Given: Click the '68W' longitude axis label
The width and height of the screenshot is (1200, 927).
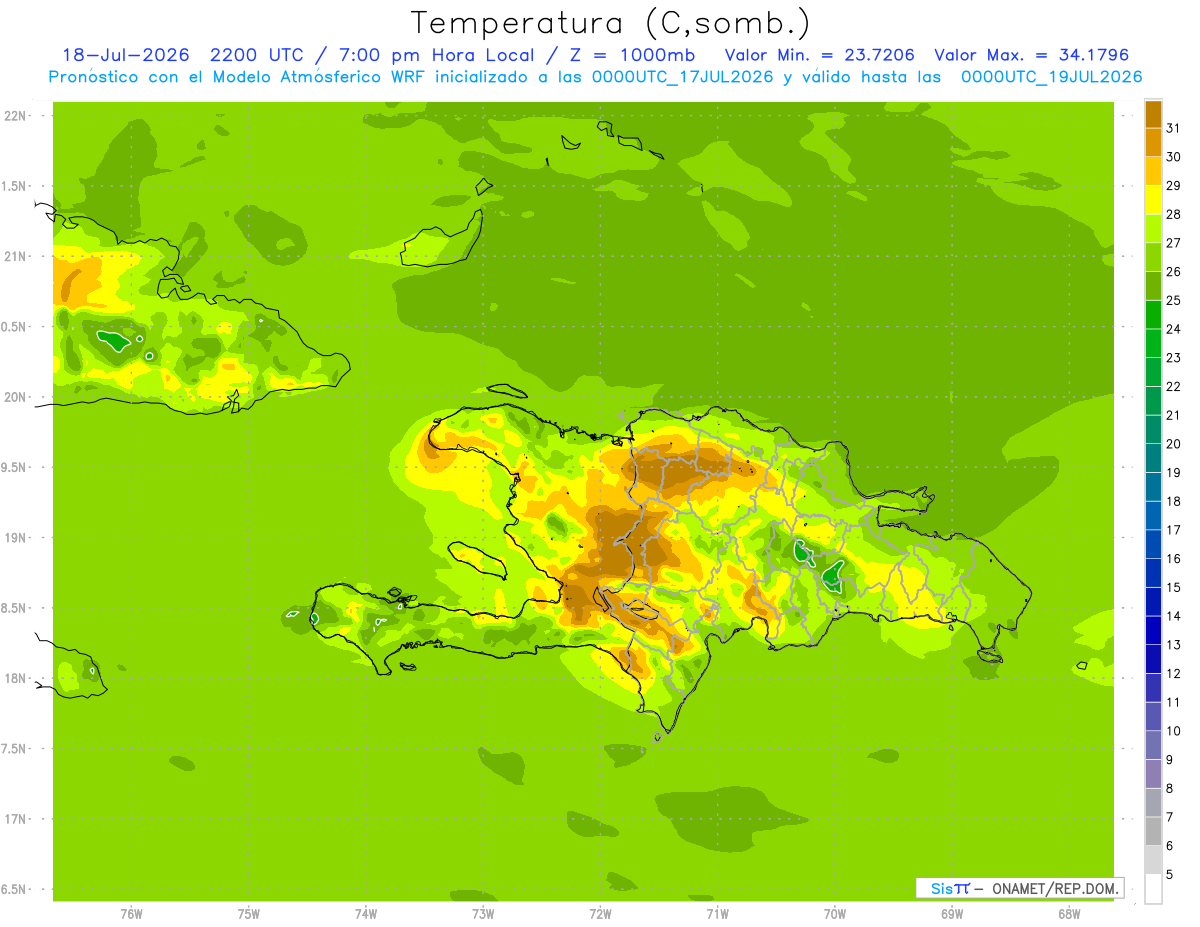Looking at the screenshot, I should 1069,913.
